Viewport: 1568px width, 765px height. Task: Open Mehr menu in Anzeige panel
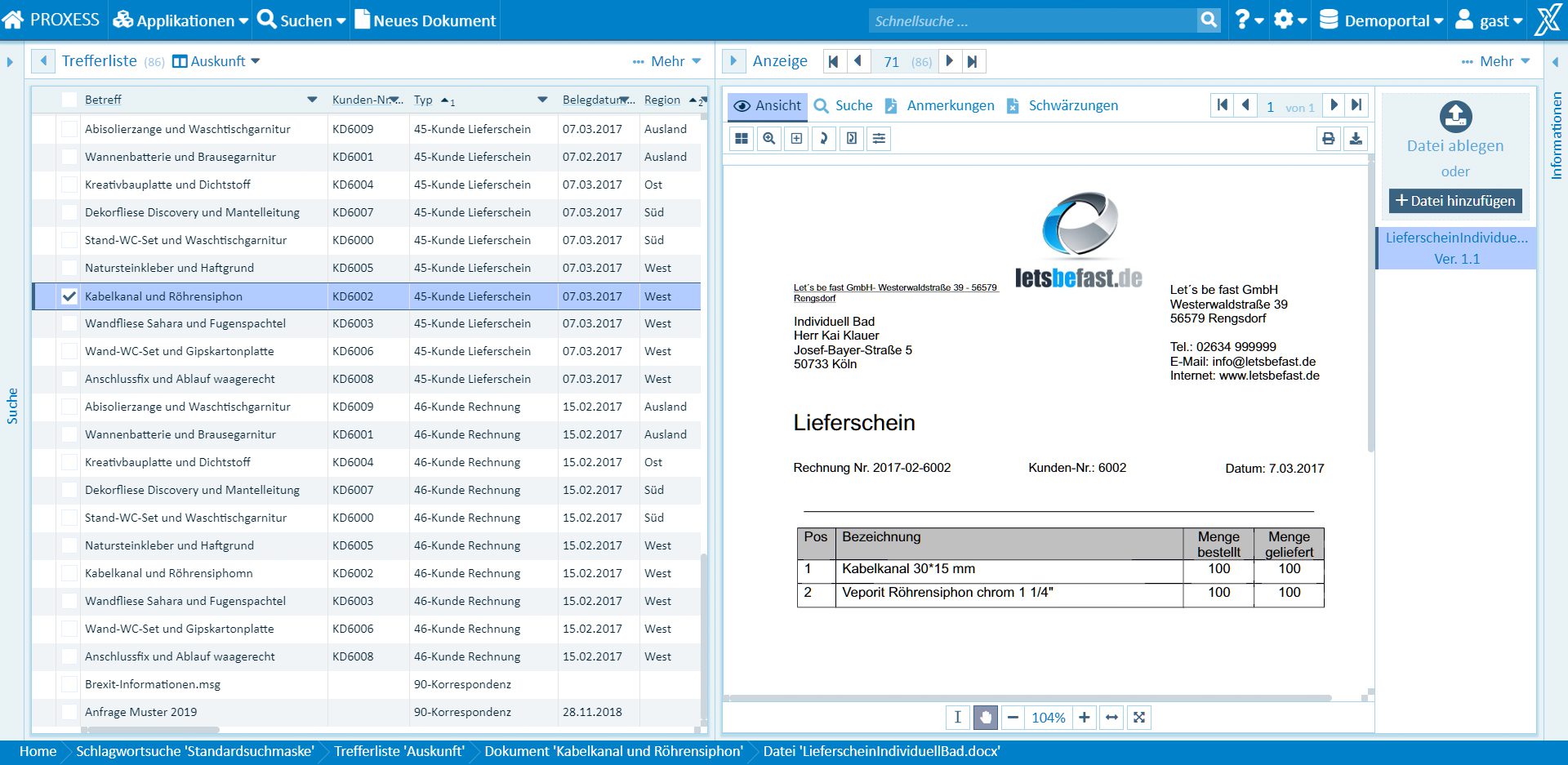click(1496, 61)
